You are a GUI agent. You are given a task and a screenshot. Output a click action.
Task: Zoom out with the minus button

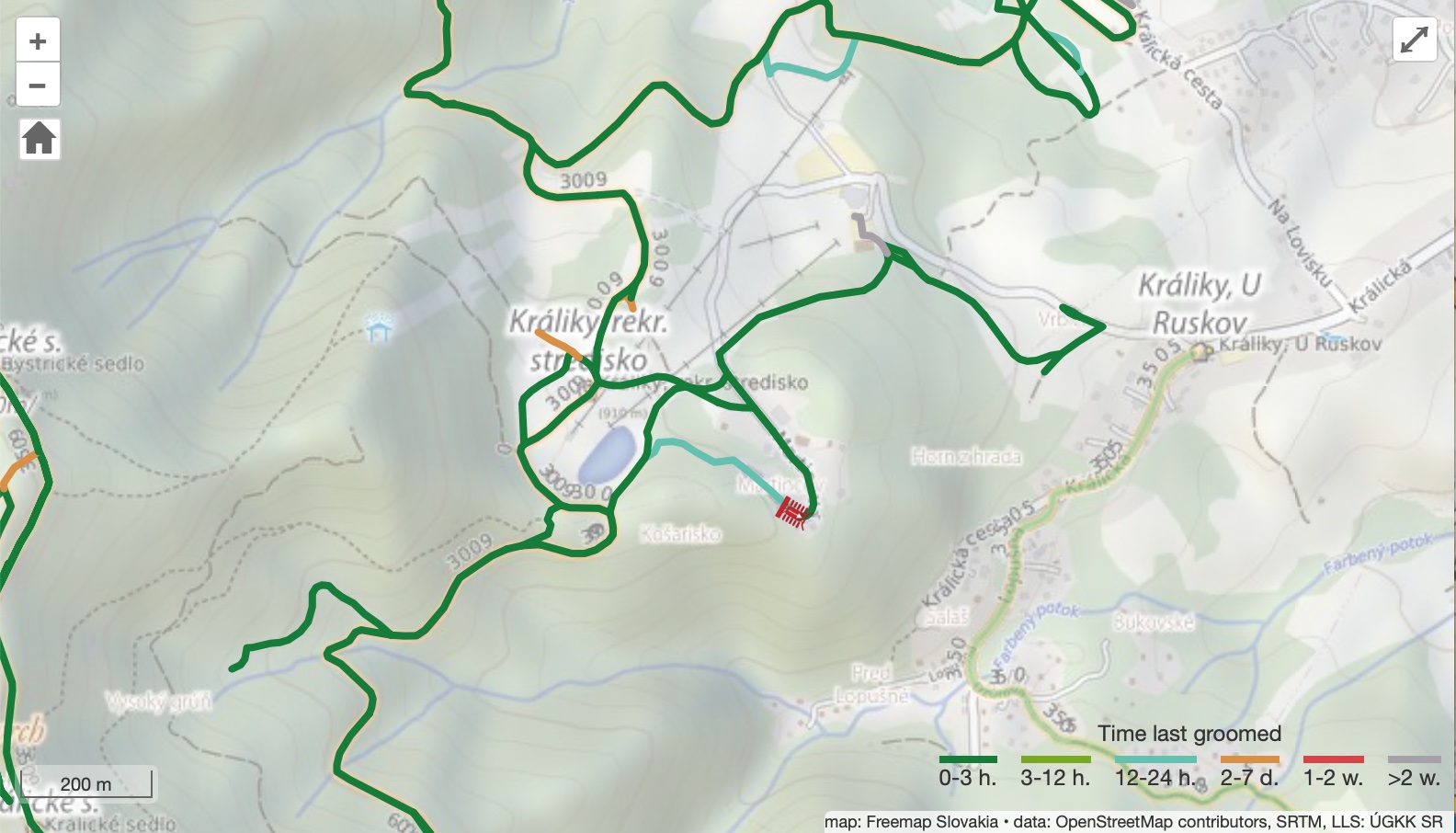38,86
